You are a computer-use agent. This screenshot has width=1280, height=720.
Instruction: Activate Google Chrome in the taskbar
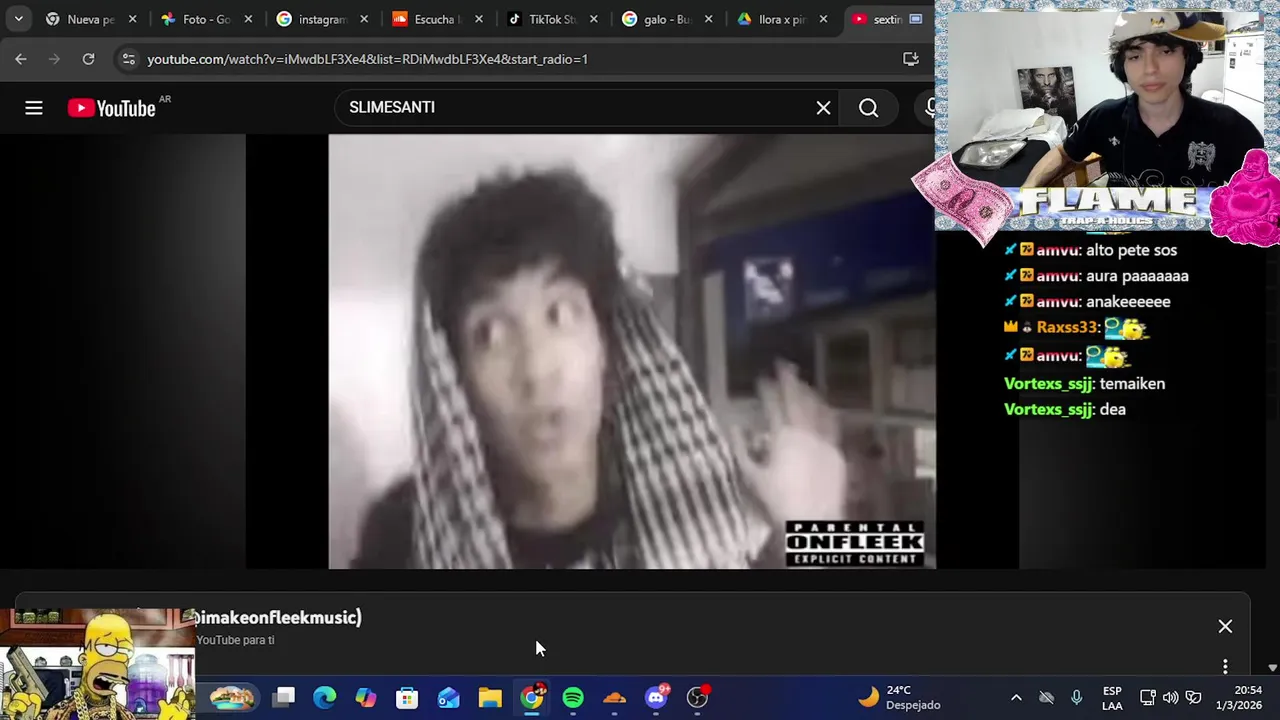(532, 696)
